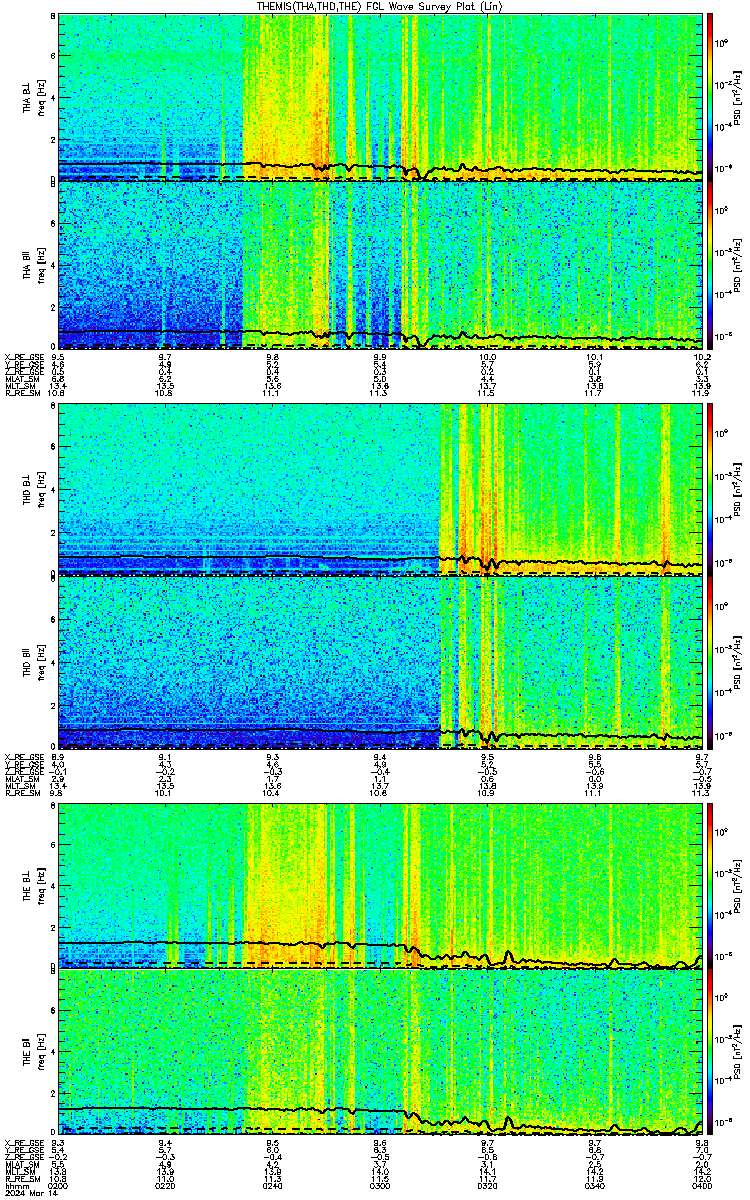Click the THE B∥ panel color bar
The image size is (750, 1200).
tap(711, 1052)
